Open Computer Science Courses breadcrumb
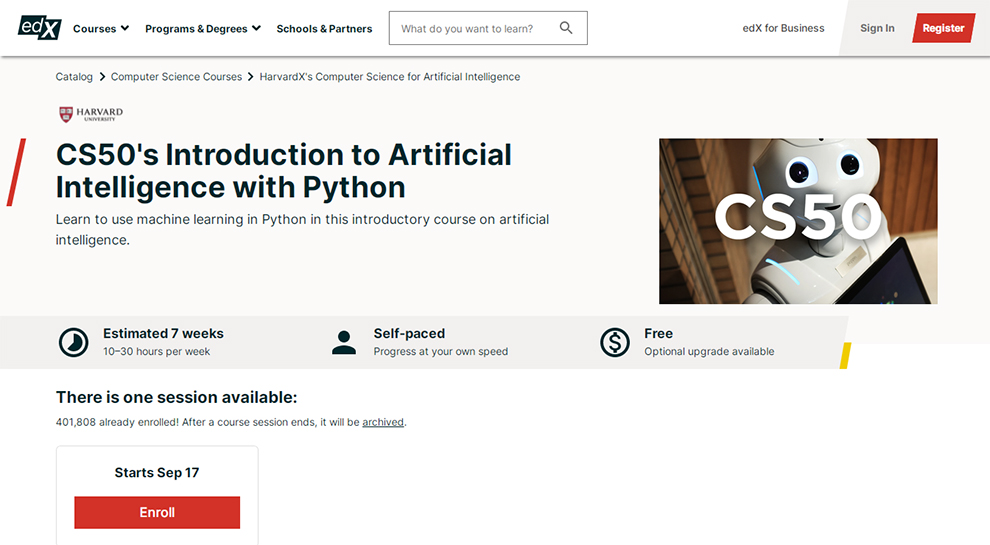The height and width of the screenshot is (545, 990). click(176, 76)
